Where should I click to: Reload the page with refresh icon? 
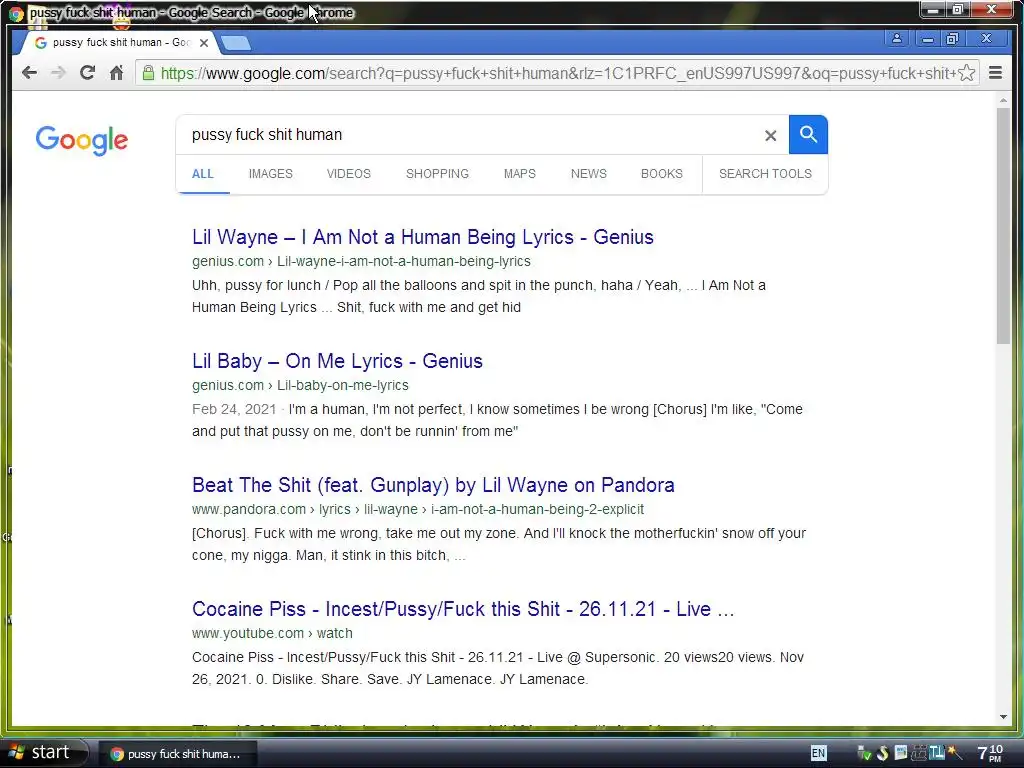pos(88,72)
